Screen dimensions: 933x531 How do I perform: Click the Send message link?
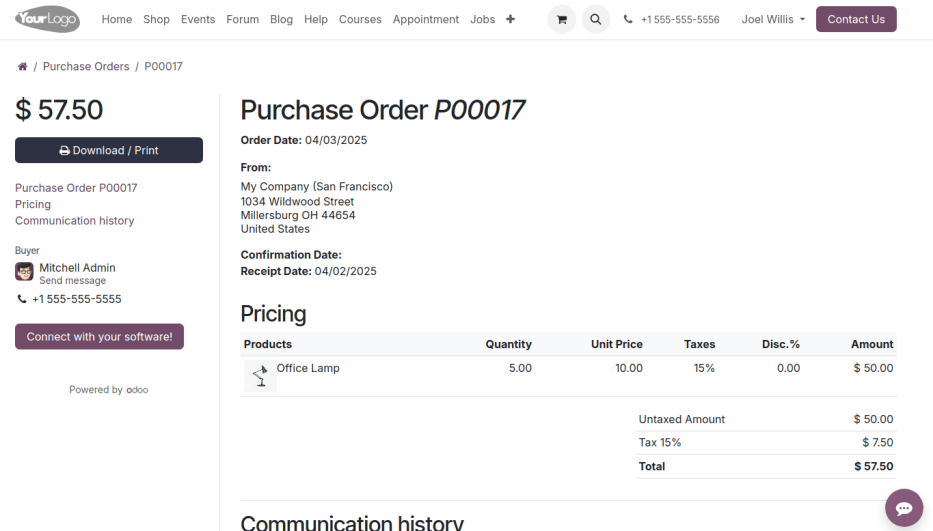[72, 281]
